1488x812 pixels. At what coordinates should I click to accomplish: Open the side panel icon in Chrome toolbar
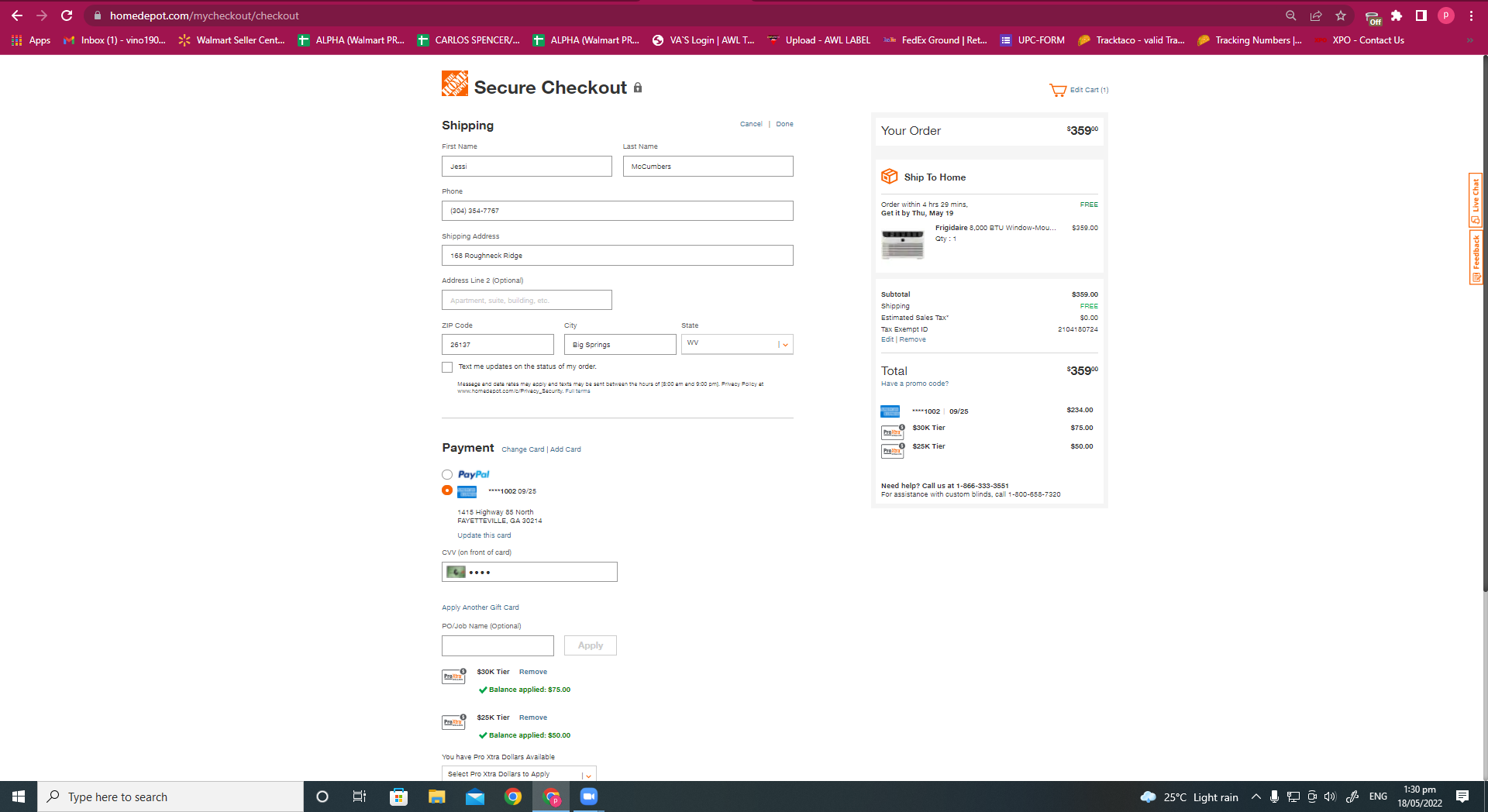coord(1421,15)
